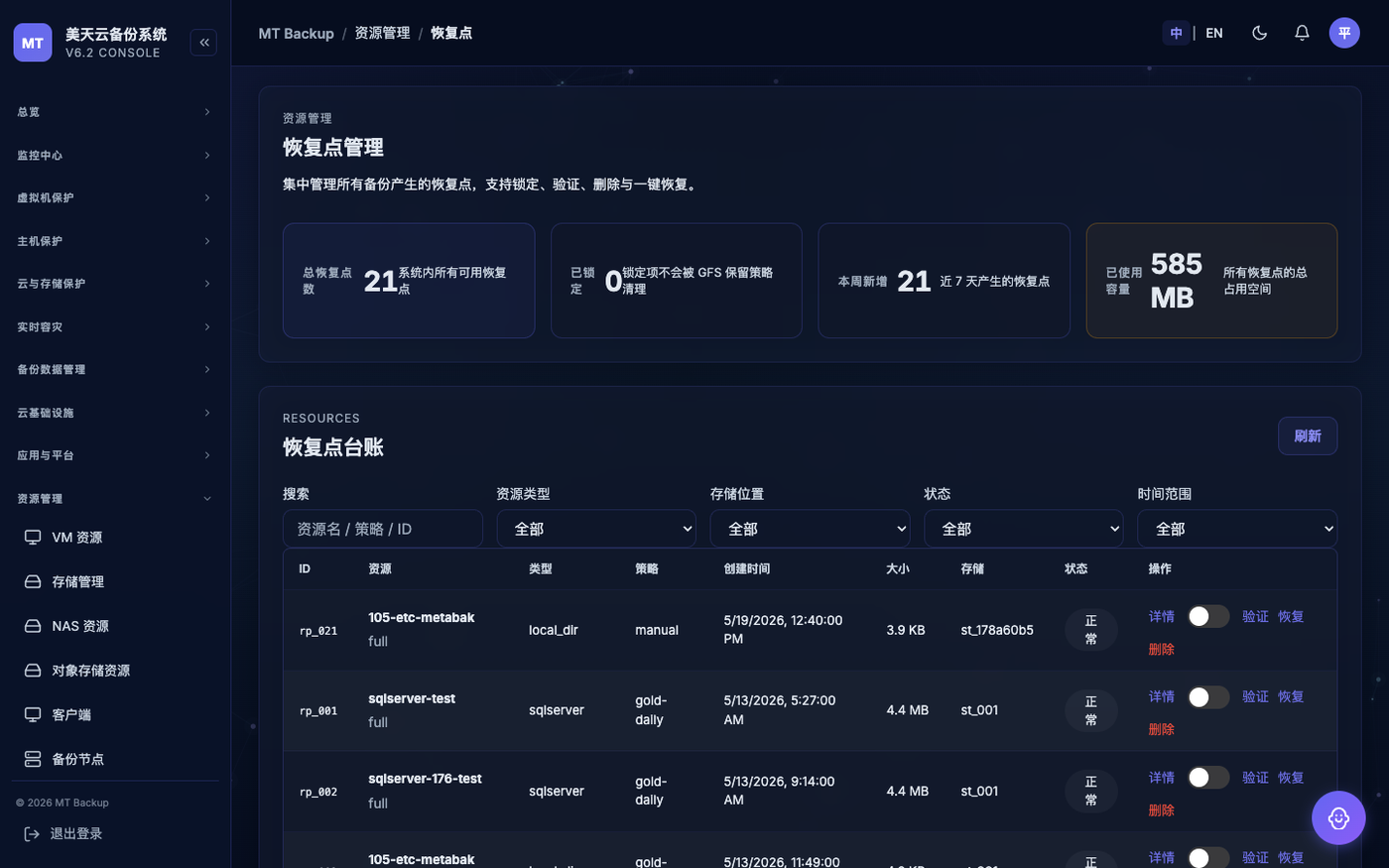
Task: Click the 备份节点 server icon
Action: pos(33,759)
